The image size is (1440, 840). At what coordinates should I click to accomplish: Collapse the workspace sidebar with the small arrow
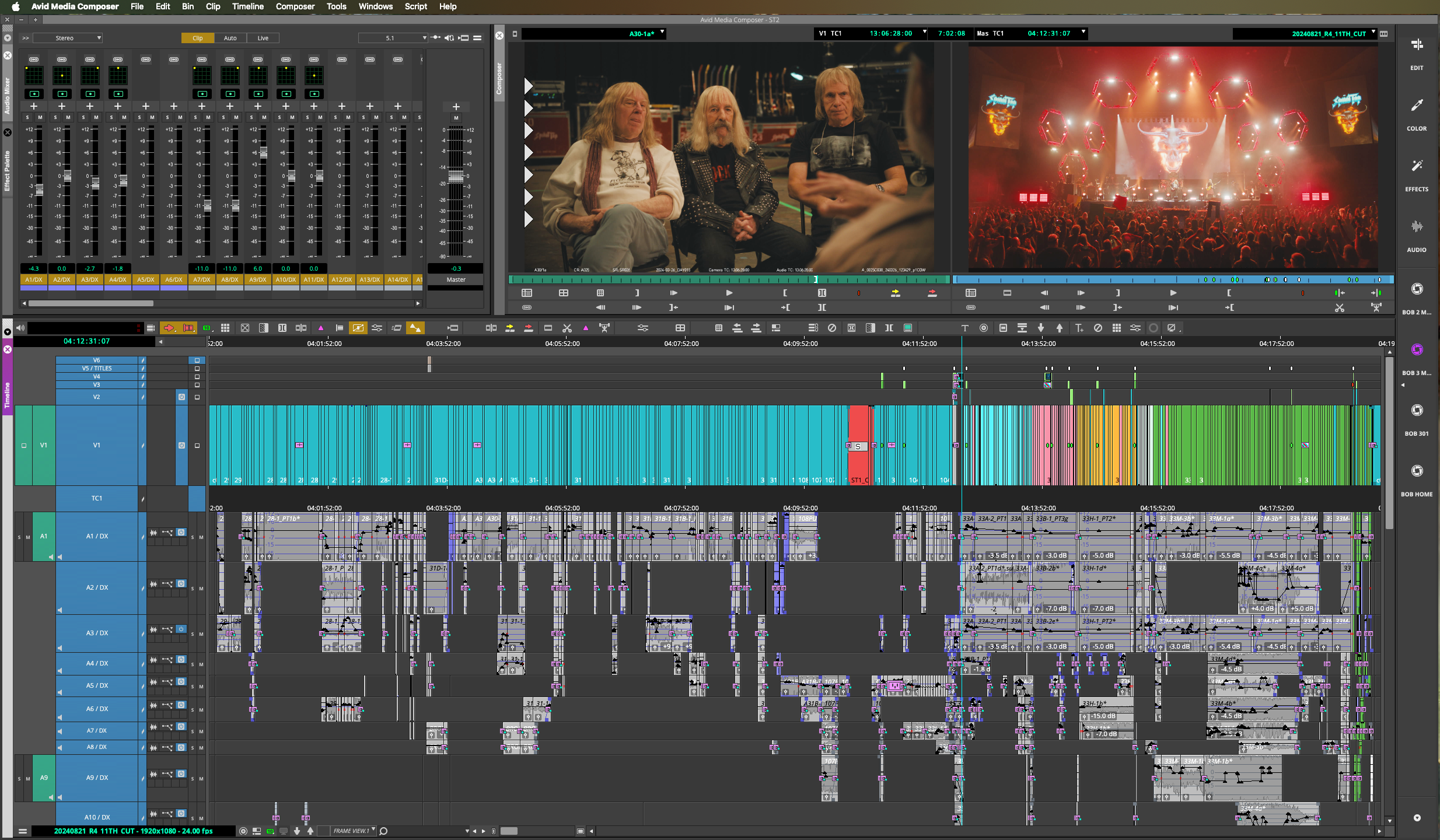[x=1403, y=386]
